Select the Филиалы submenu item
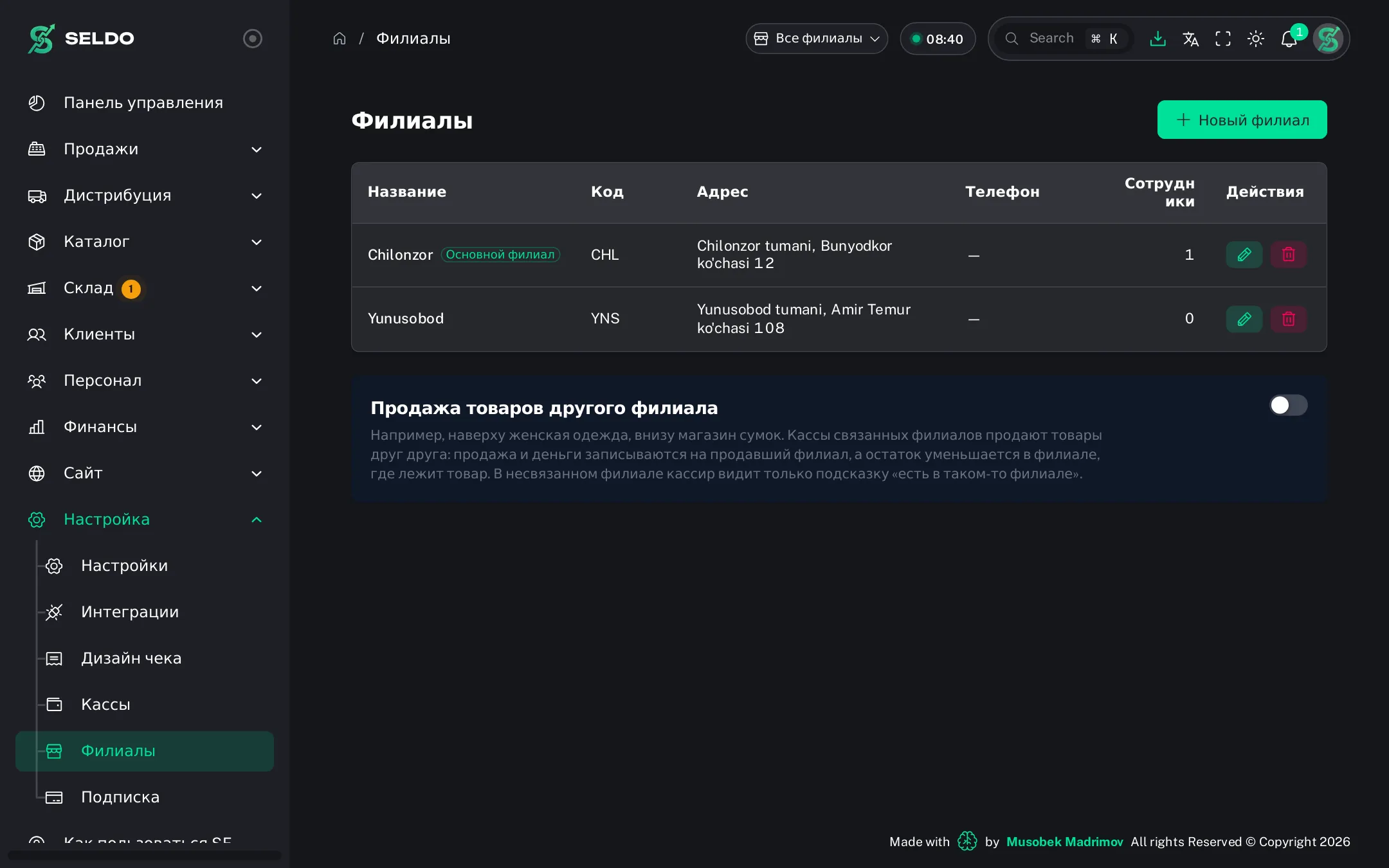 click(x=145, y=751)
